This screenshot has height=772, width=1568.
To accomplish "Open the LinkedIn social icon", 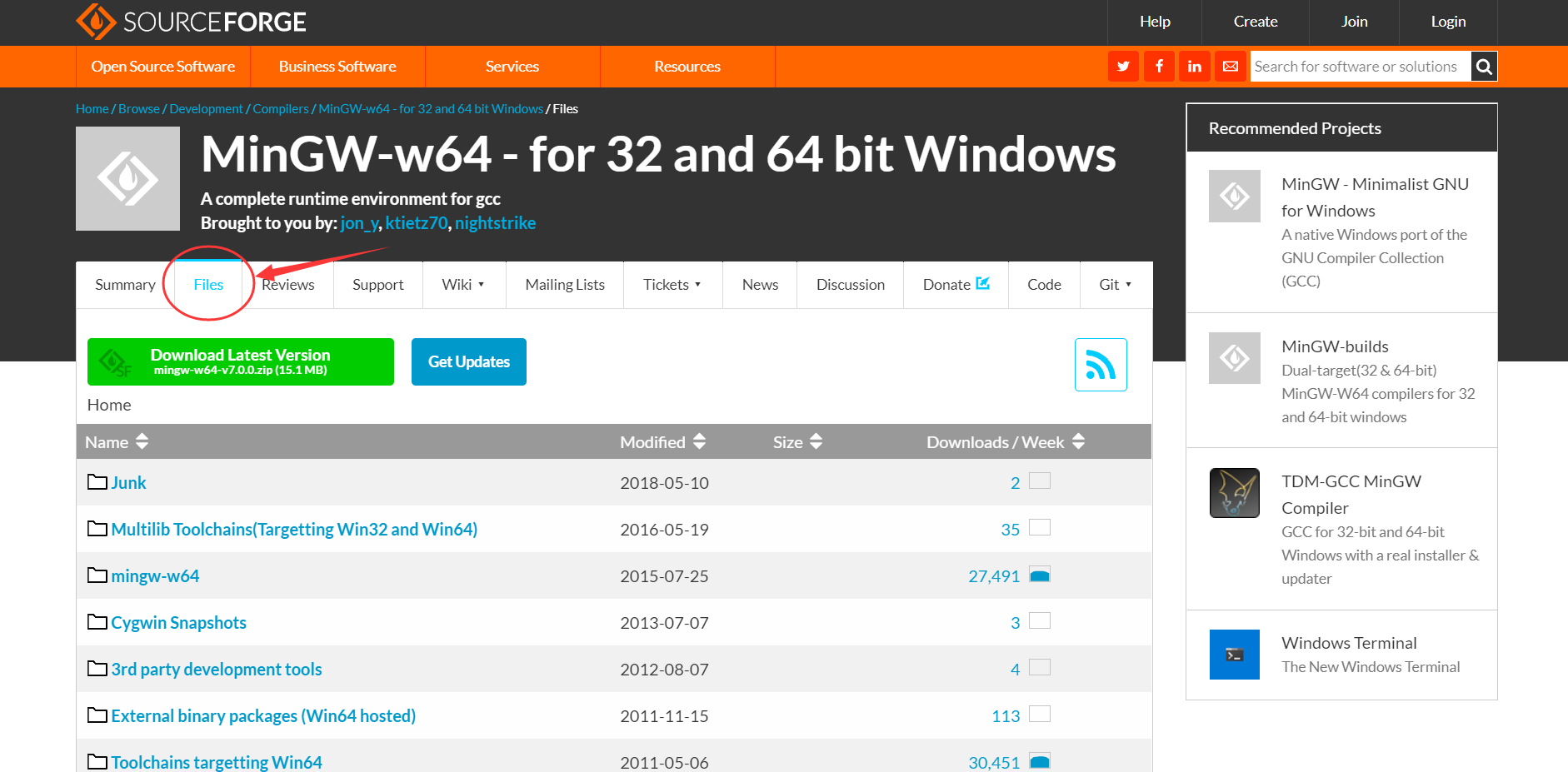I will click(1195, 67).
